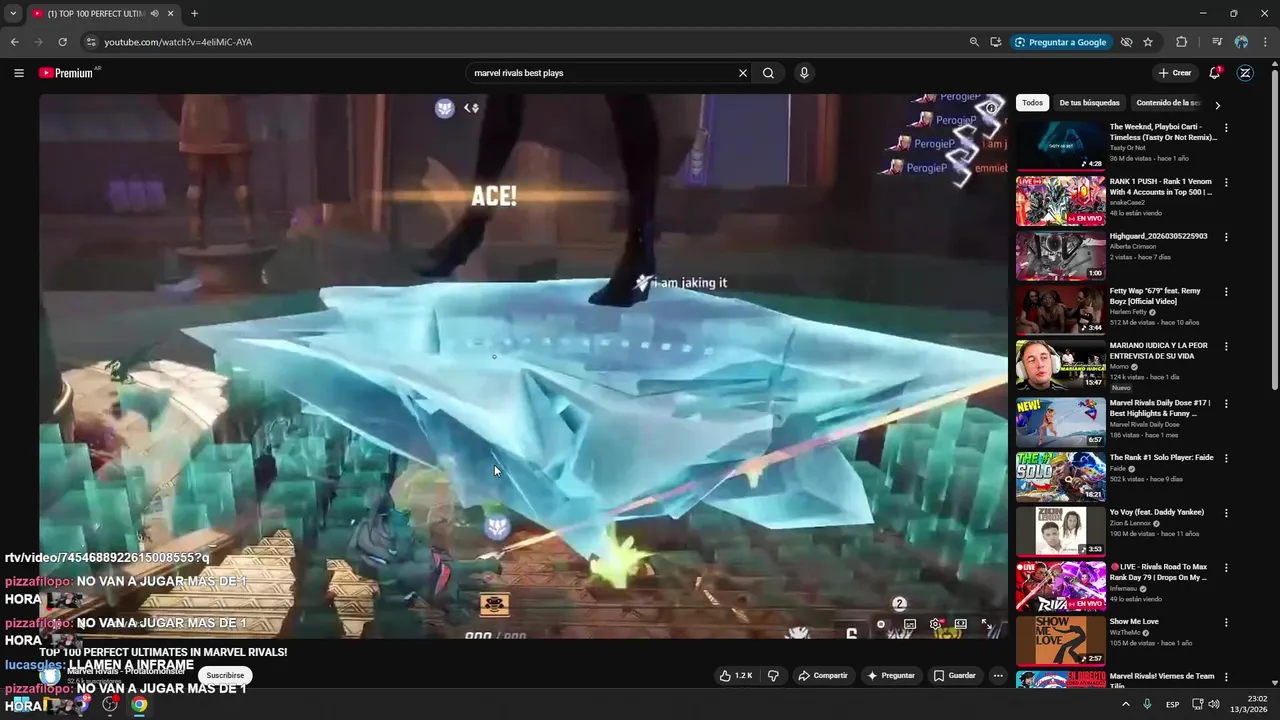
Task: Click the magnifier search button
Action: pyautogui.click(x=768, y=73)
